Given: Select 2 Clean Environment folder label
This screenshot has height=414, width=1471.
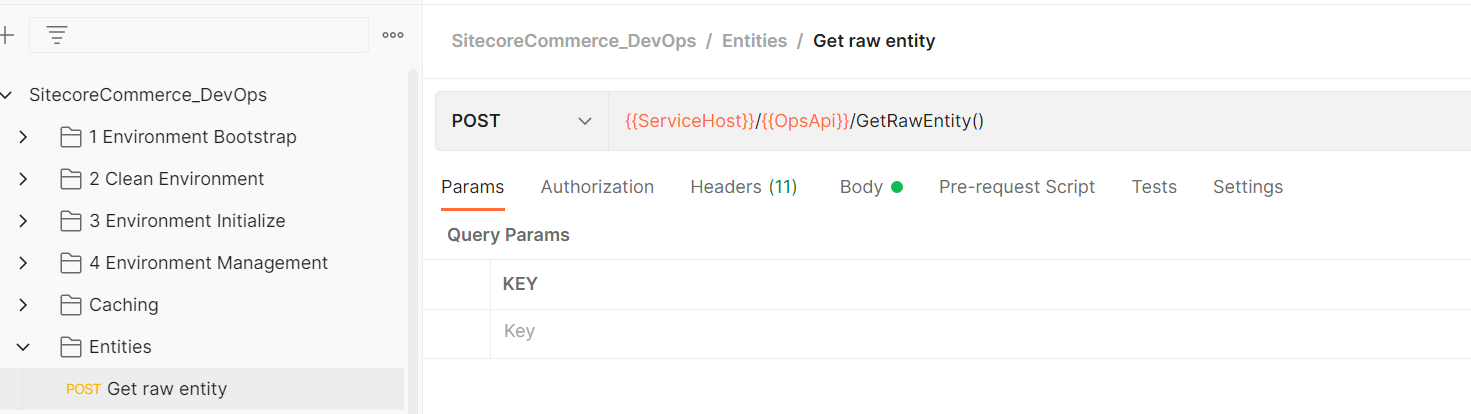Looking at the screenshot, I should coord(177,179).
